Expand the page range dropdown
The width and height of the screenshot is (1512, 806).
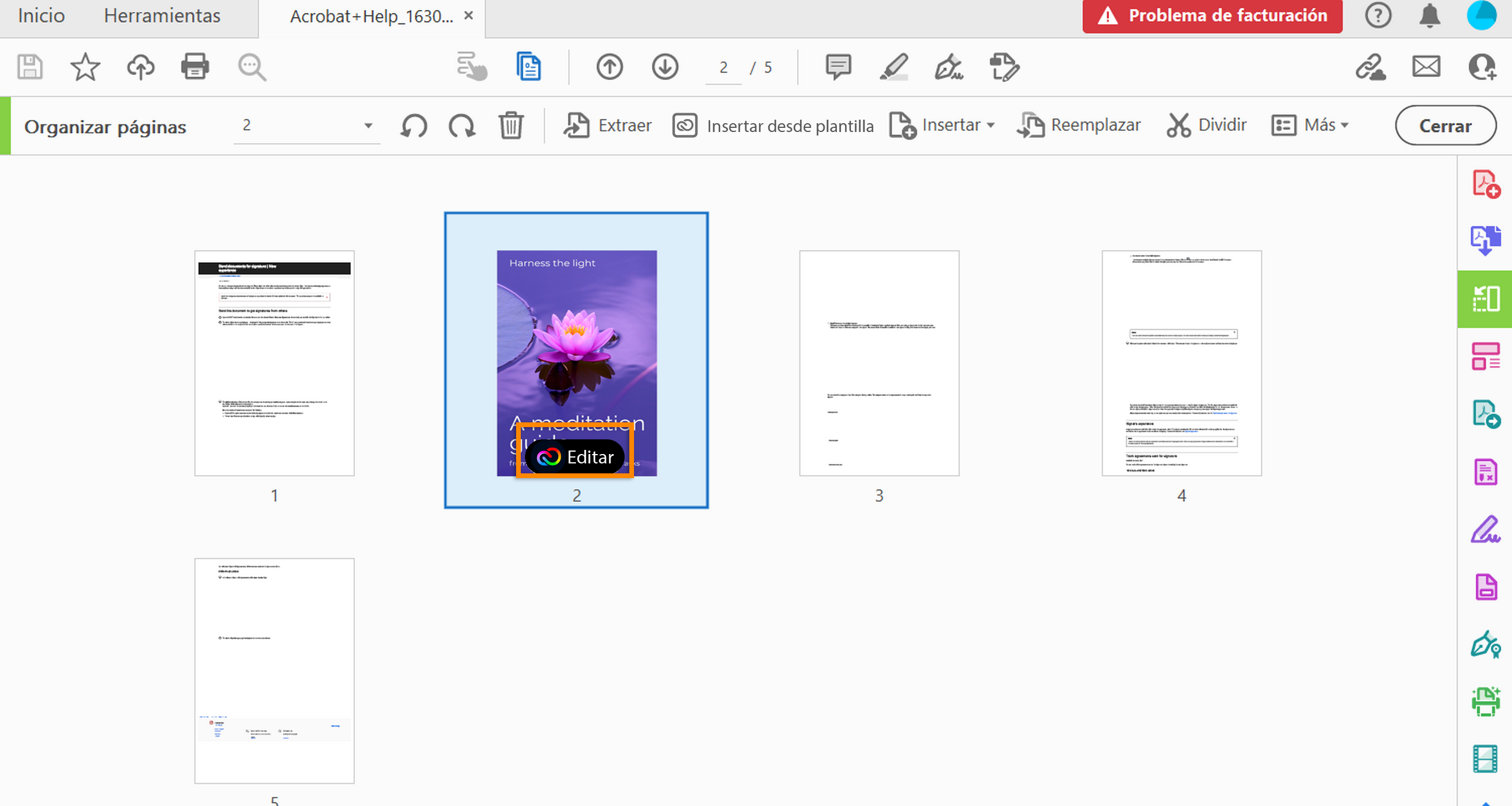(x=368, y=126)
